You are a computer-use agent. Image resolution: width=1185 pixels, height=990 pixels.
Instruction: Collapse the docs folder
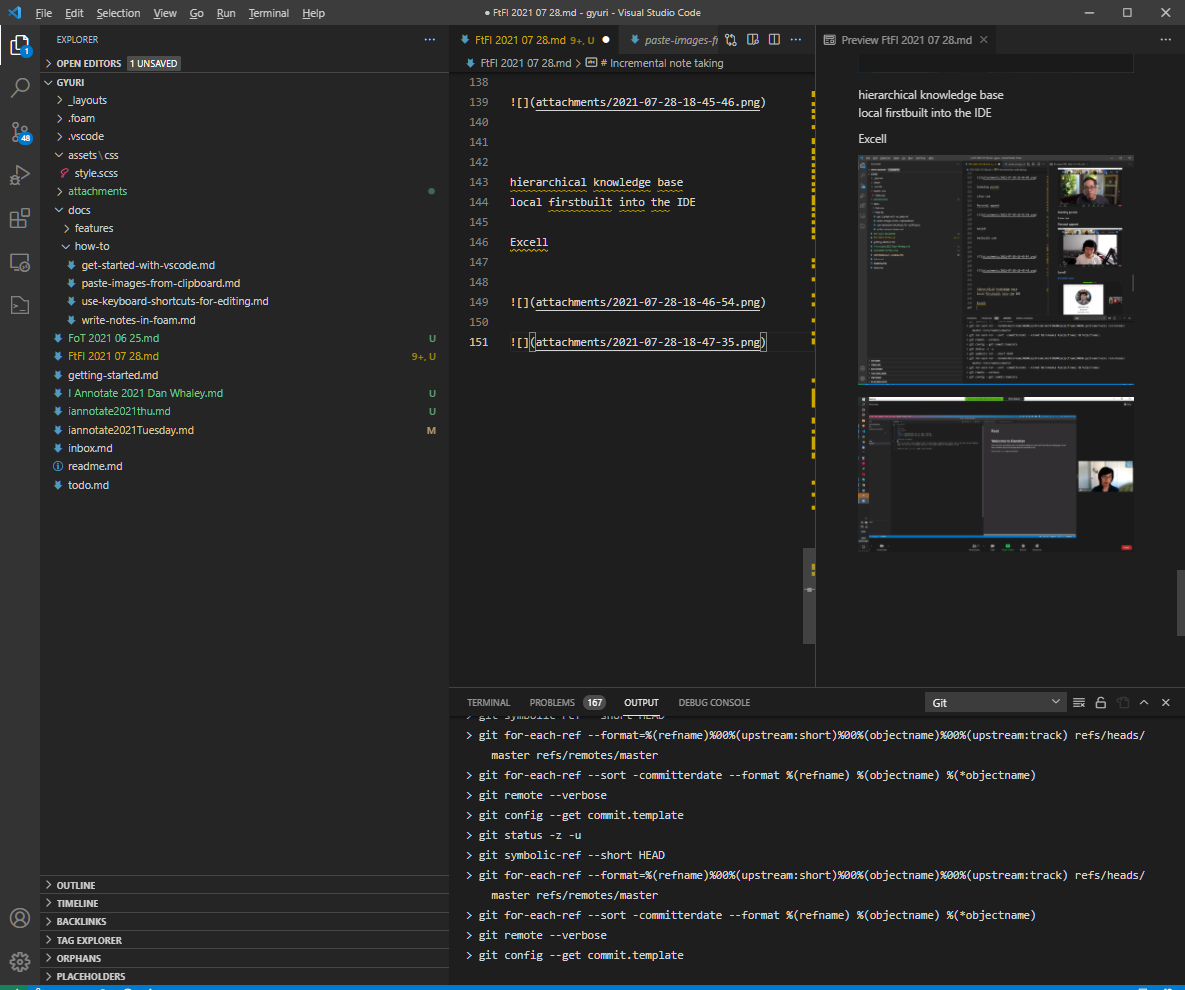79,210
